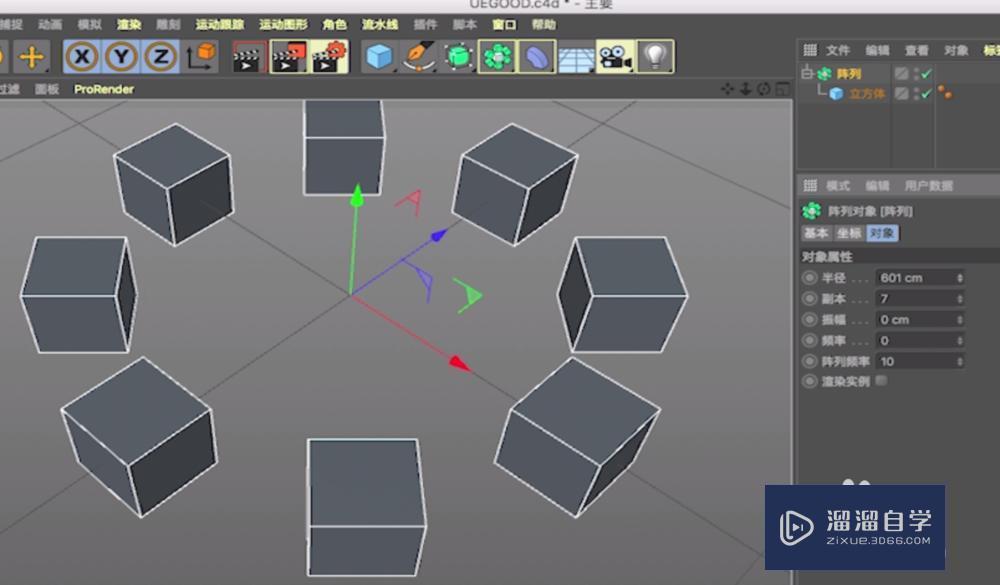
Task: Toggle the 立方体 green enable checkmark
Action: pyautogui.click(x=927, y=94)
